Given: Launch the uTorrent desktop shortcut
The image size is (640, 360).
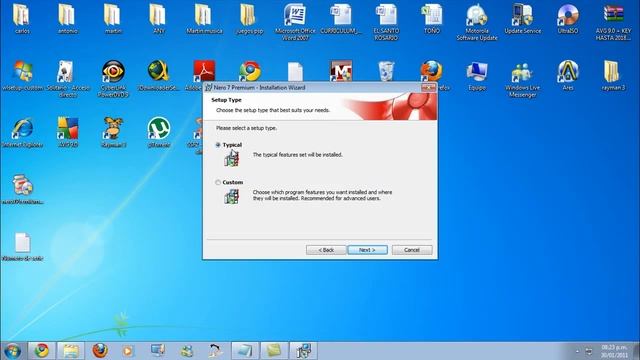Looking at the screenshot, I should point(158,133).
